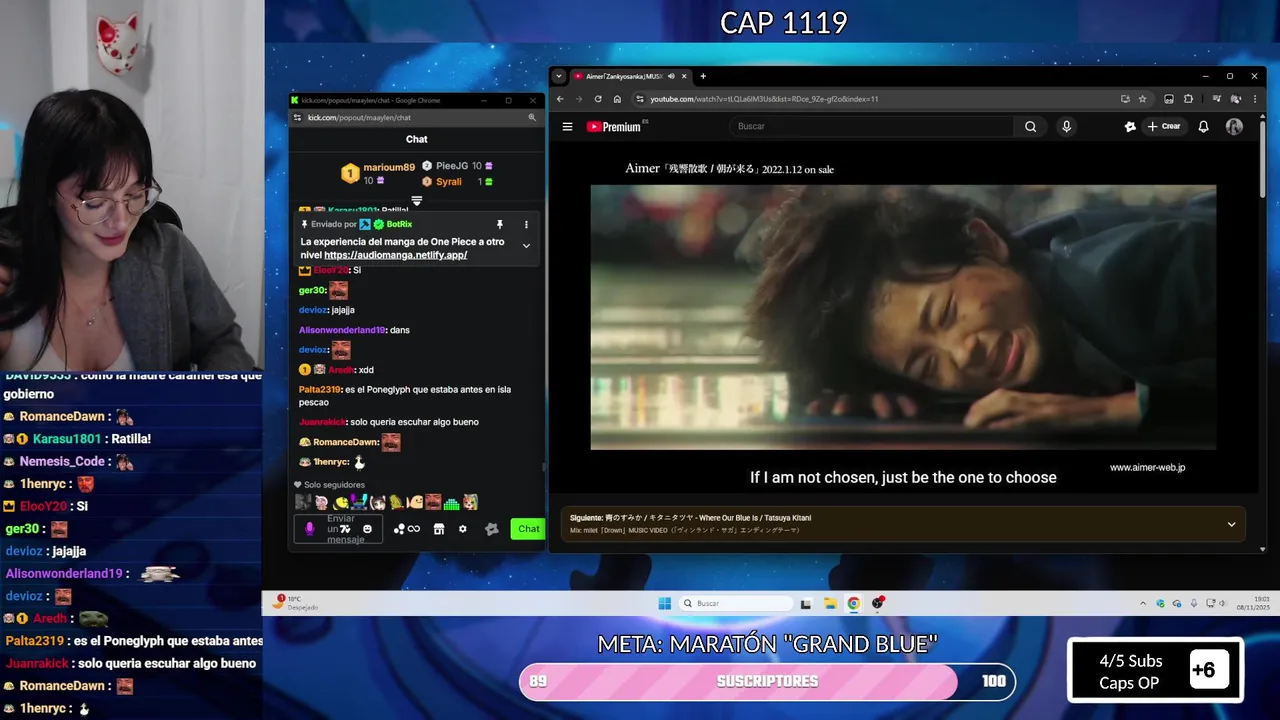Open site info icon in YouTube address bar
Viewport: 1280px width, 720px height.
coord(639,99)
